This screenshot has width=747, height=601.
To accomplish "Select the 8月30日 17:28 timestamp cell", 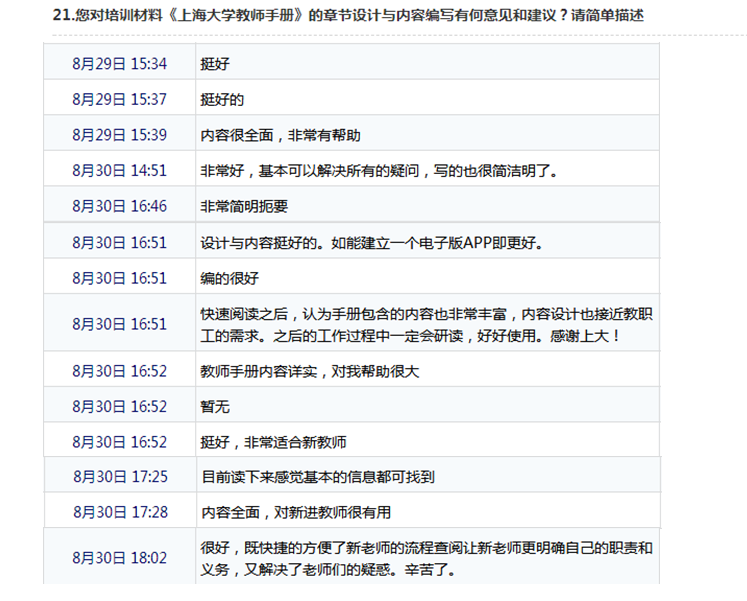I will point(119,512).
